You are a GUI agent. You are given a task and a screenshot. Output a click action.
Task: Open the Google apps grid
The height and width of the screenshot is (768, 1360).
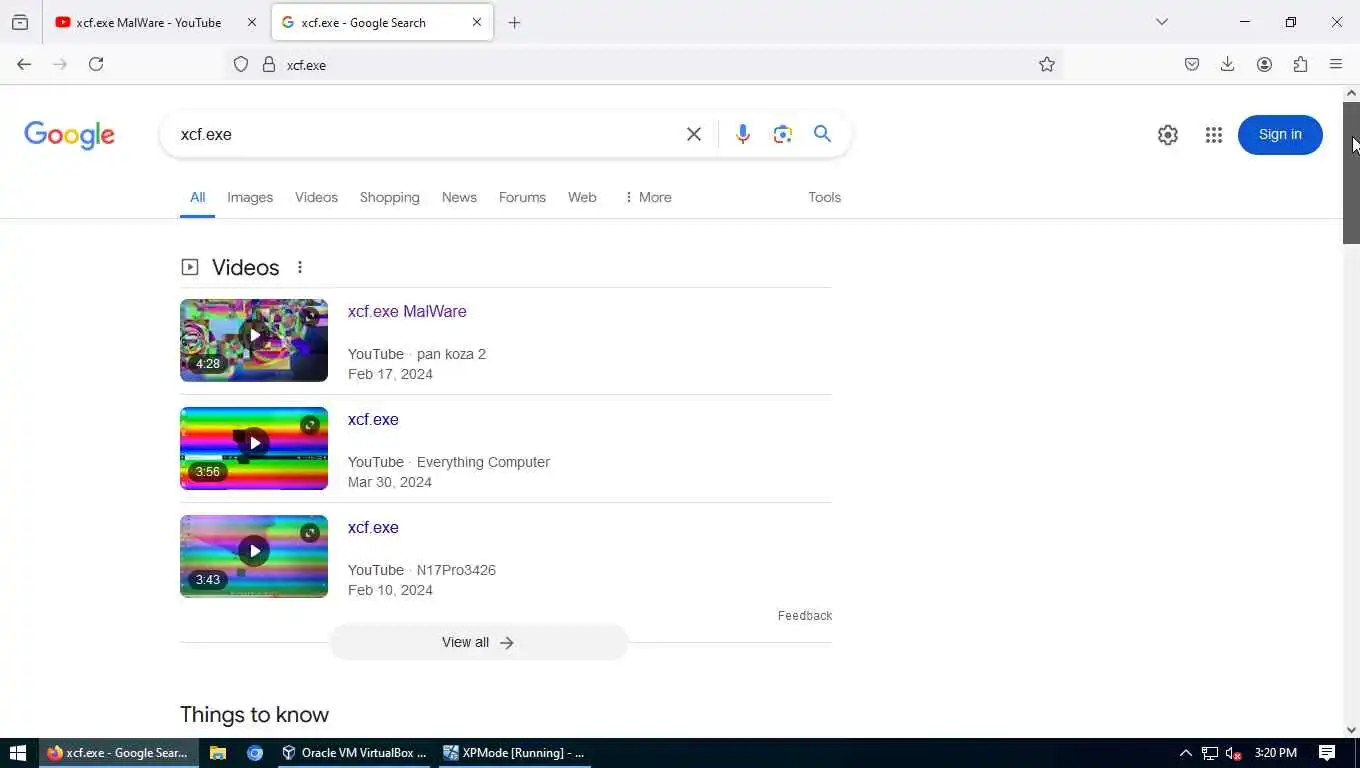[x=1214, y=135]
